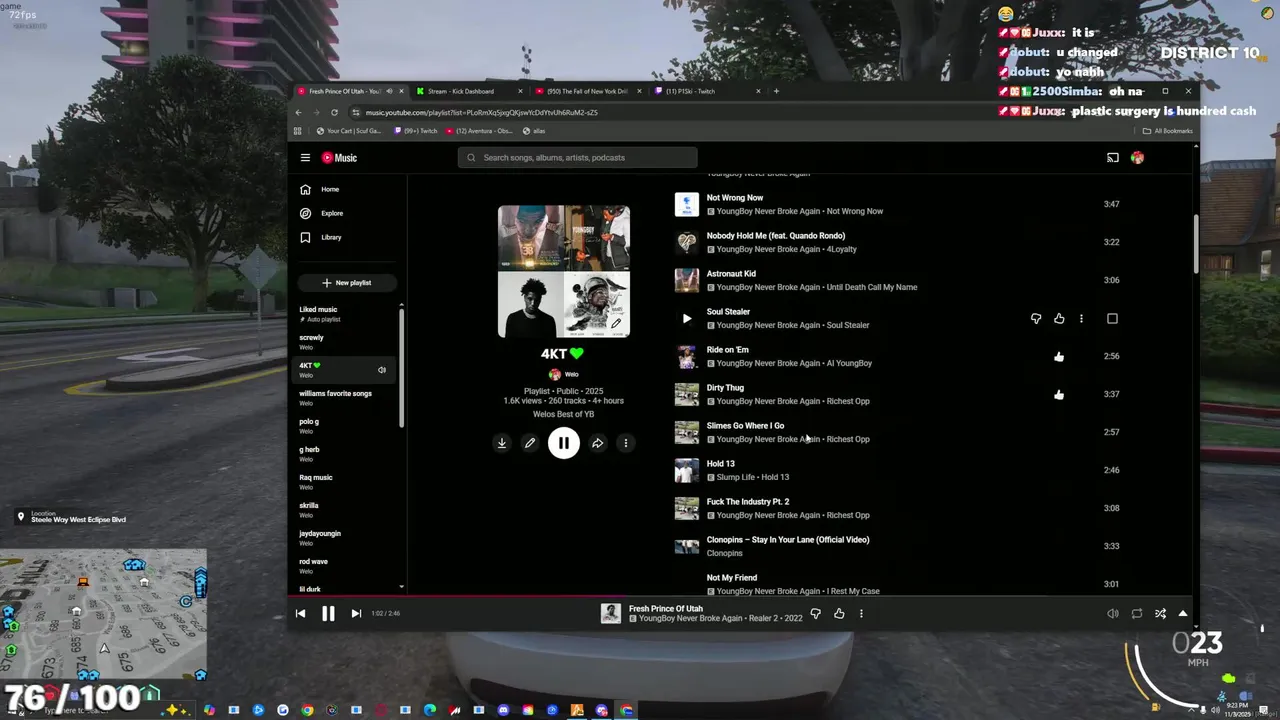Seek on the red song progress bar
The height and width of the screenshot is (720, 1280).
(x=742, y=596)
